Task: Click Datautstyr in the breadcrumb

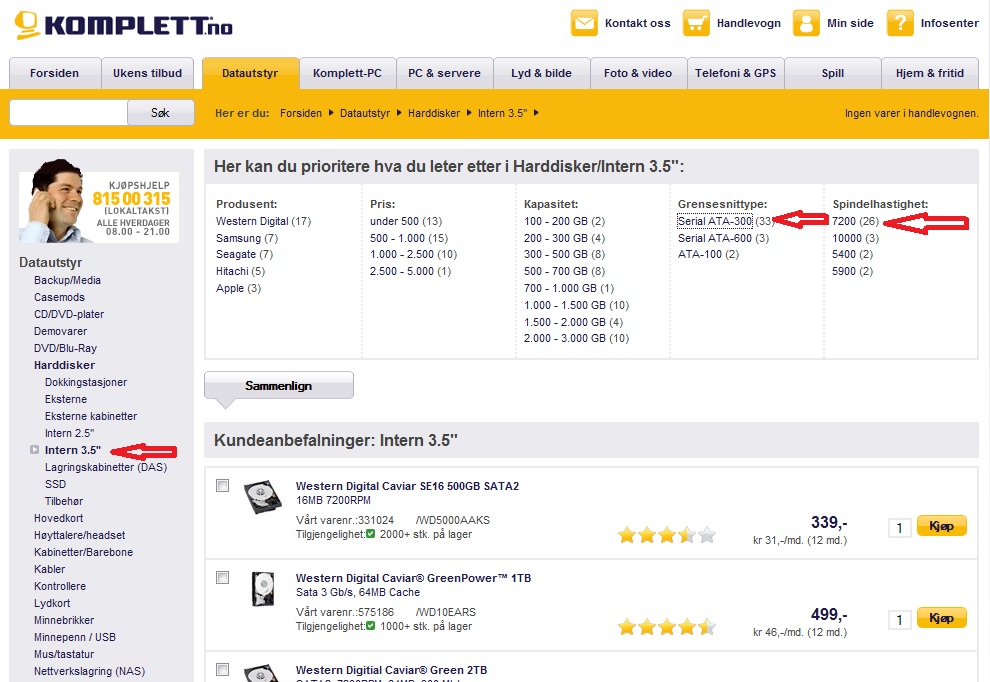Action: point(365,113)
